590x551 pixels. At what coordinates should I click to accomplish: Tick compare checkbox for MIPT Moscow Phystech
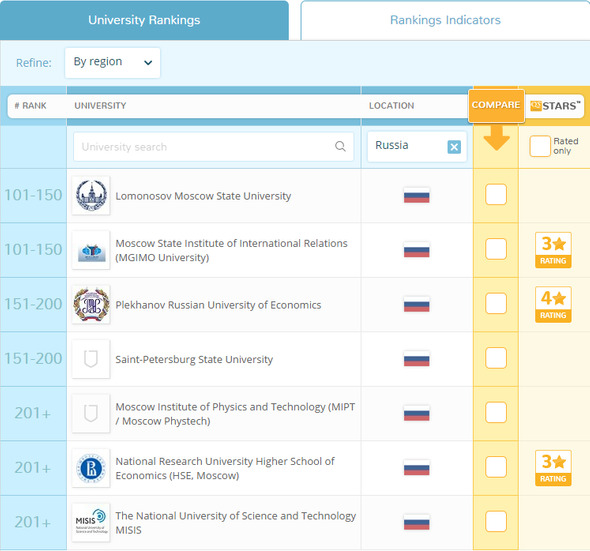pos(496,412)
